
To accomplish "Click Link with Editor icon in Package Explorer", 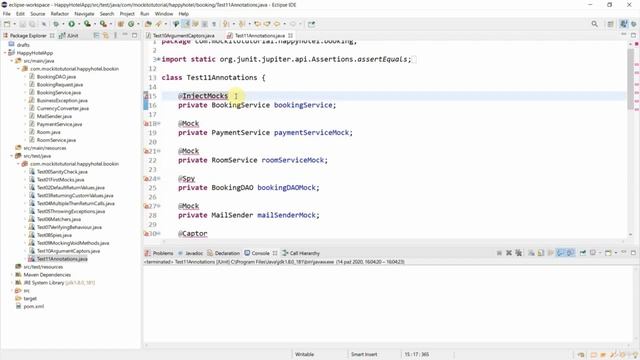I will pos(106,36).
